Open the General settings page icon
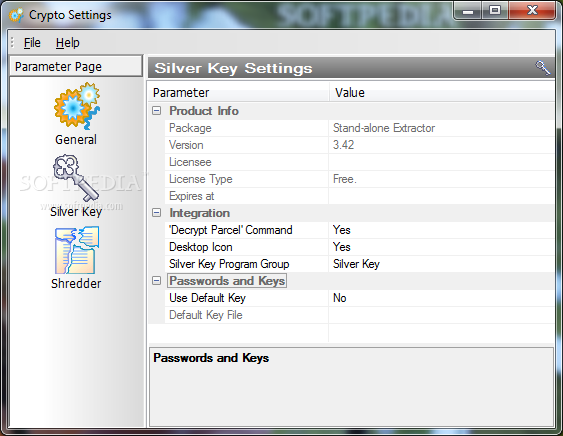This screenshot has width=563, height=436. 76,106
